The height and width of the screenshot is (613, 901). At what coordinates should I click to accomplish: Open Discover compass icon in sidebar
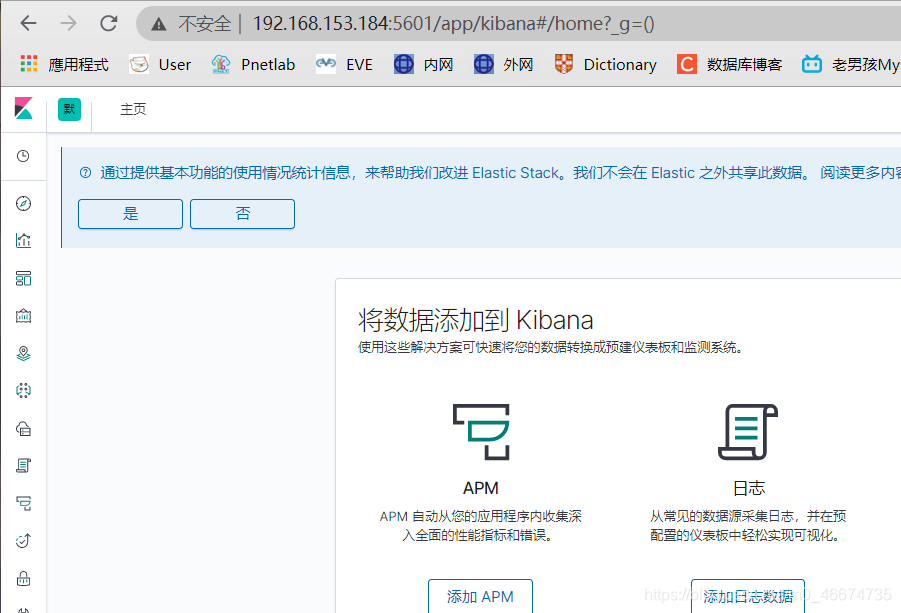pos(24,203)
